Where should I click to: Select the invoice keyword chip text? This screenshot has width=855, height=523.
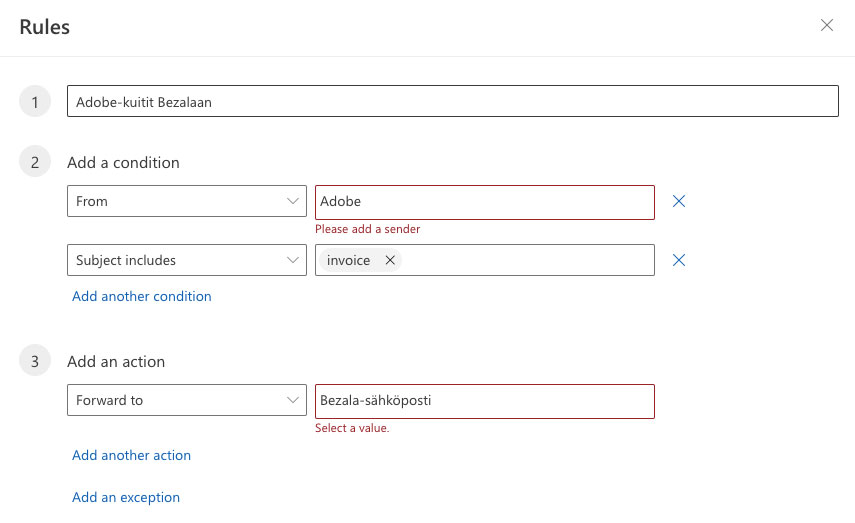pyautogui.click(x=348, y=260)
